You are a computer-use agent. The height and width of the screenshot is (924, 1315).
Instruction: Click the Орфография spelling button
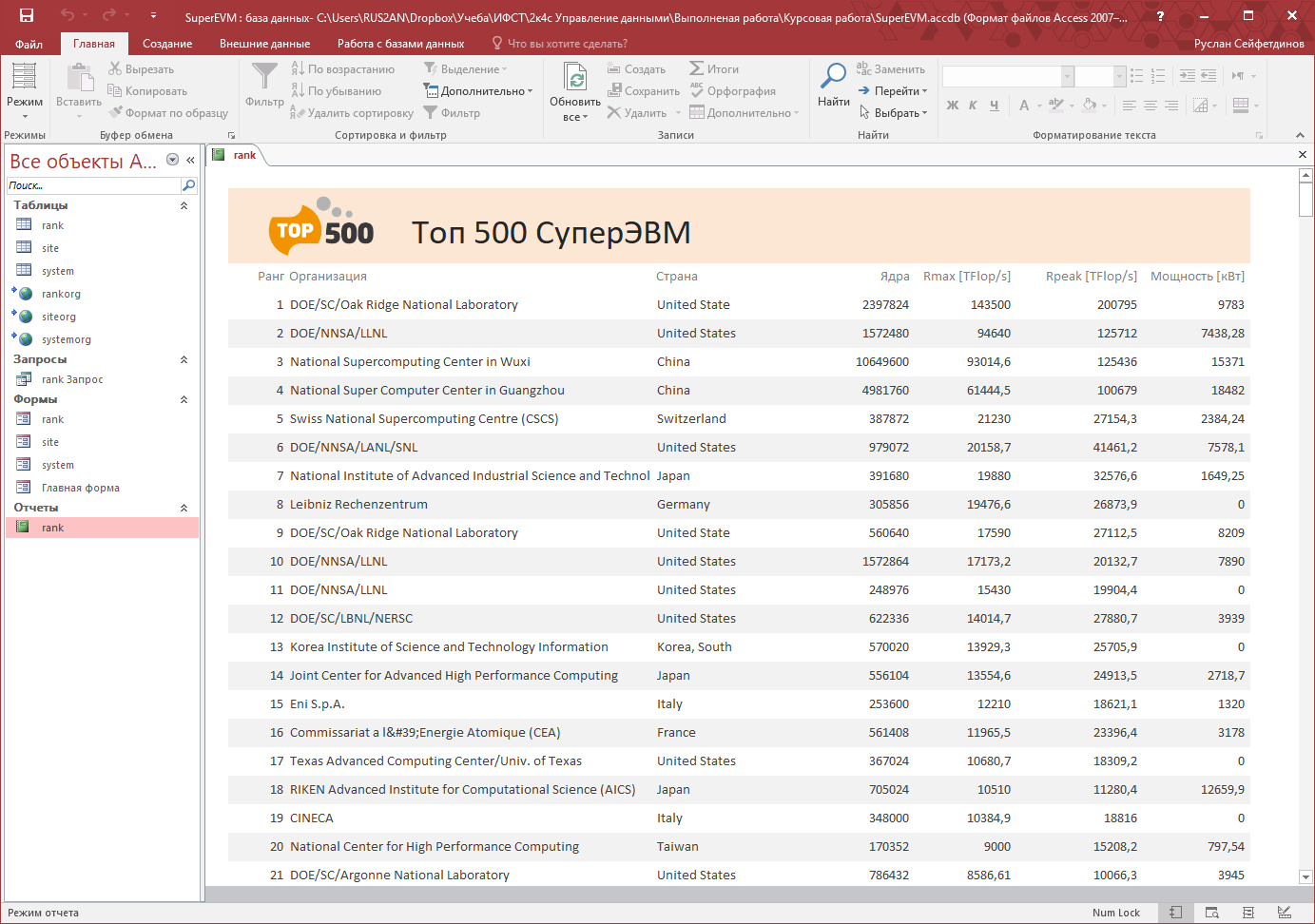tap(733, 91)
